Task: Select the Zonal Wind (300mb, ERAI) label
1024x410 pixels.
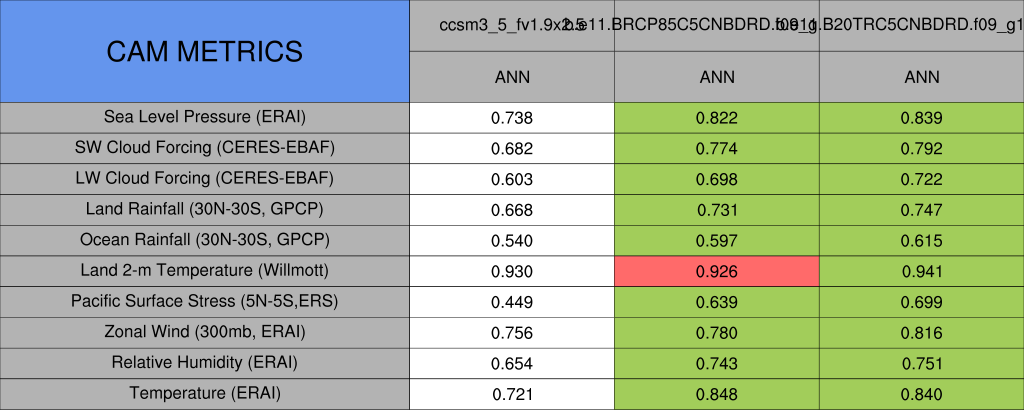Action: pyautogui.click(x=204, y=332)
